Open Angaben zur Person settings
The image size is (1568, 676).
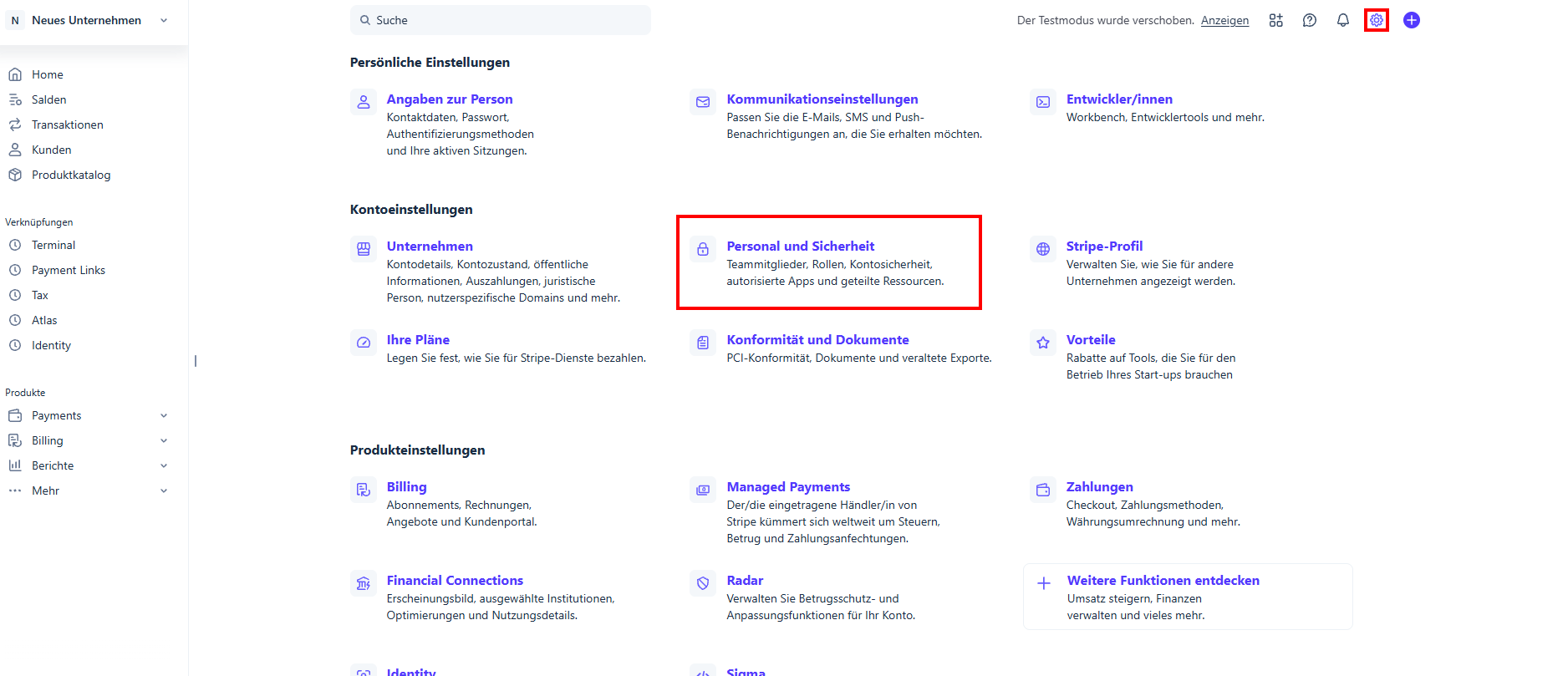point(449,99)
